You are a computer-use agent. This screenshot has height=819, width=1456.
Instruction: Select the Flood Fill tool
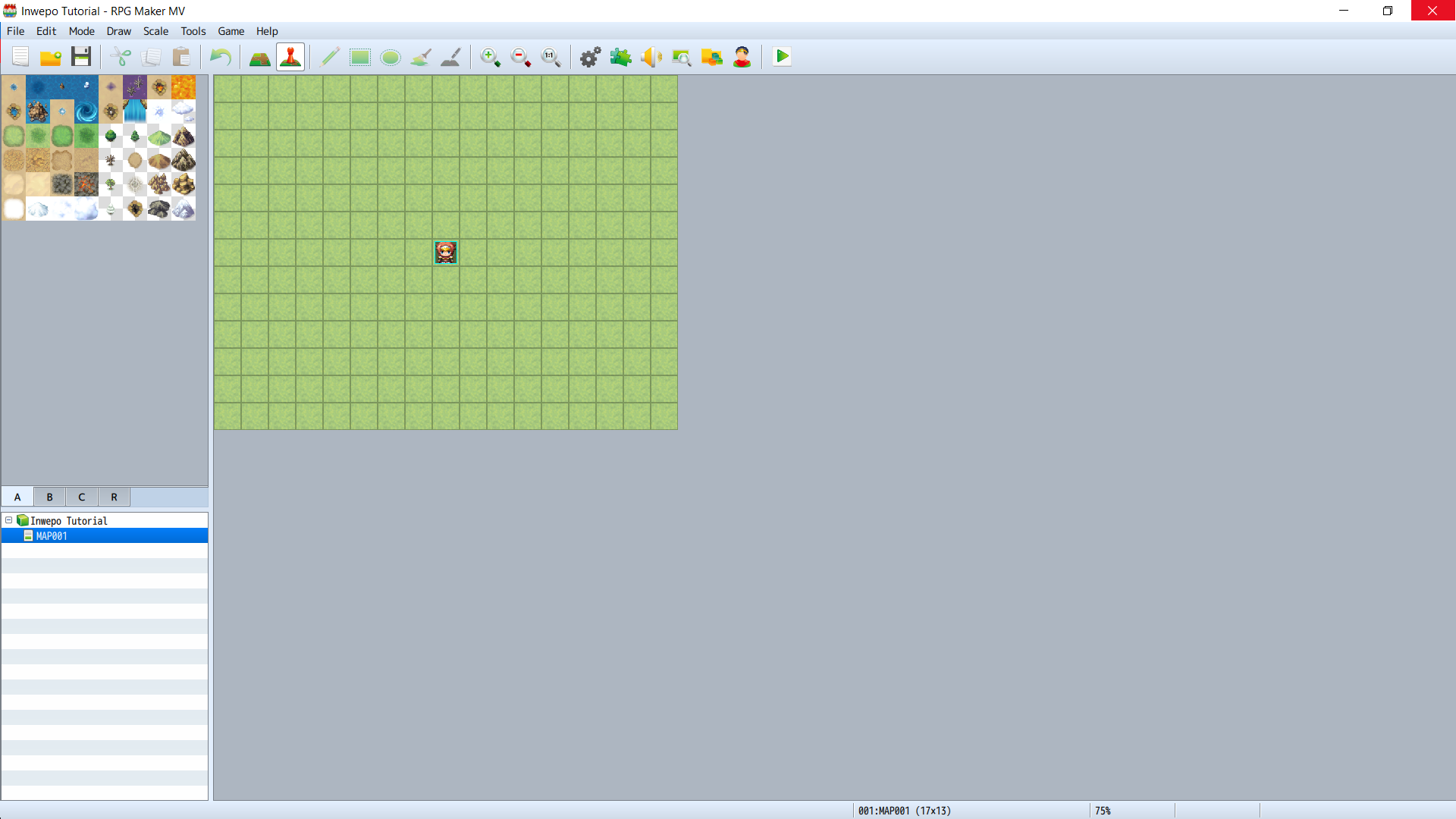(421, 58)
